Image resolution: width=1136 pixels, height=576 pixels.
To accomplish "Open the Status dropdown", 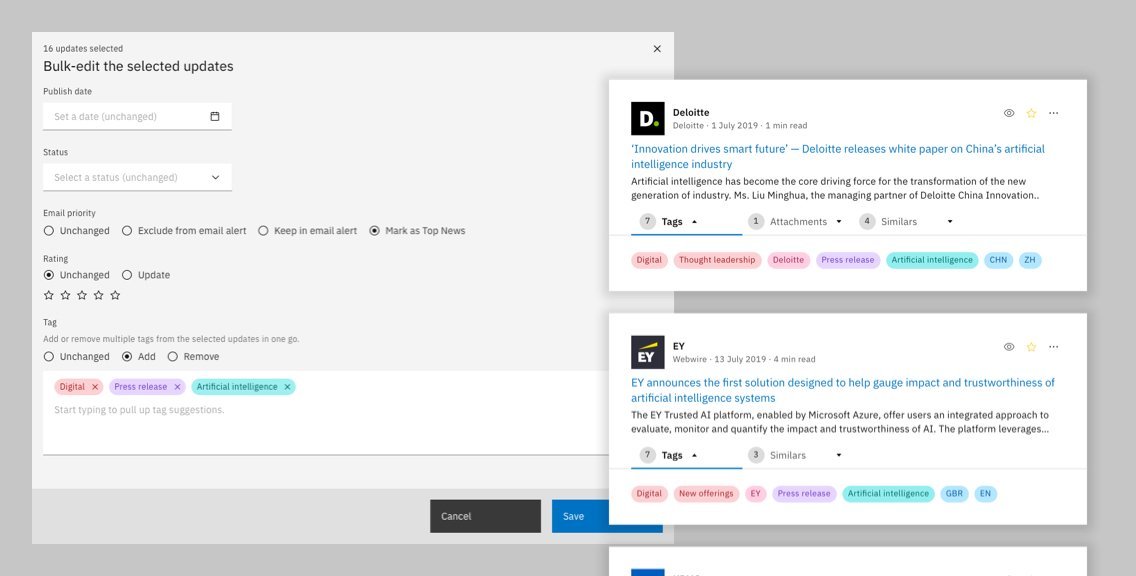I will click(138, 178).
